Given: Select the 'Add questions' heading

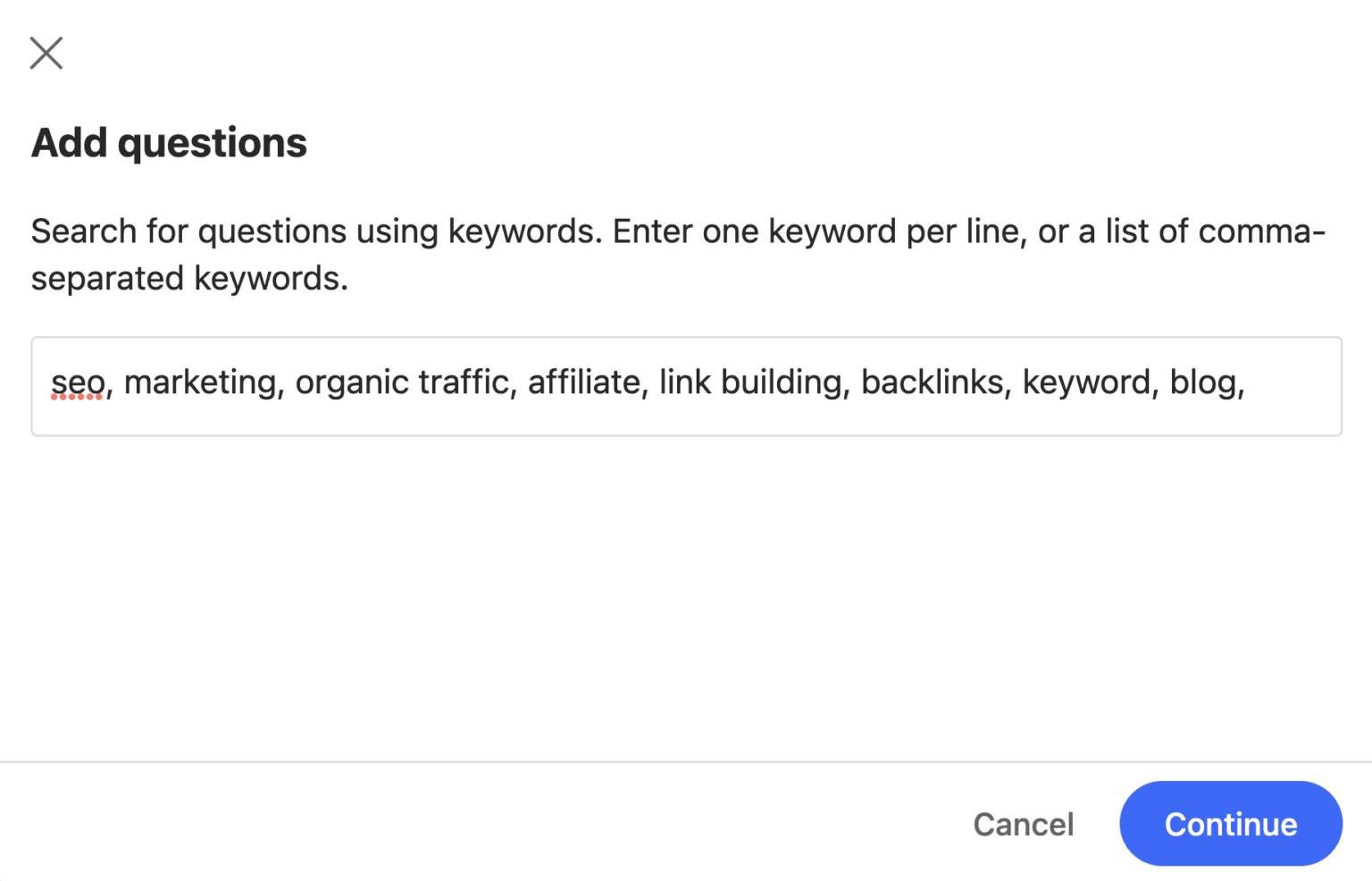Looking at the screenshot, I should click(x=169, y=141).
